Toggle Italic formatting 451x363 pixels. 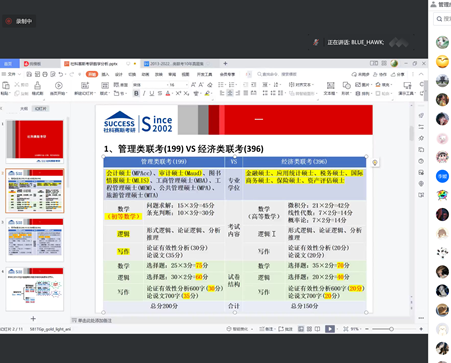pyautogui.click(x=144, y=94)
